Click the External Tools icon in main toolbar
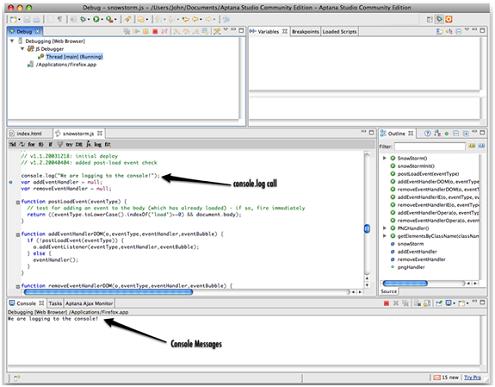 pos(109,20)
